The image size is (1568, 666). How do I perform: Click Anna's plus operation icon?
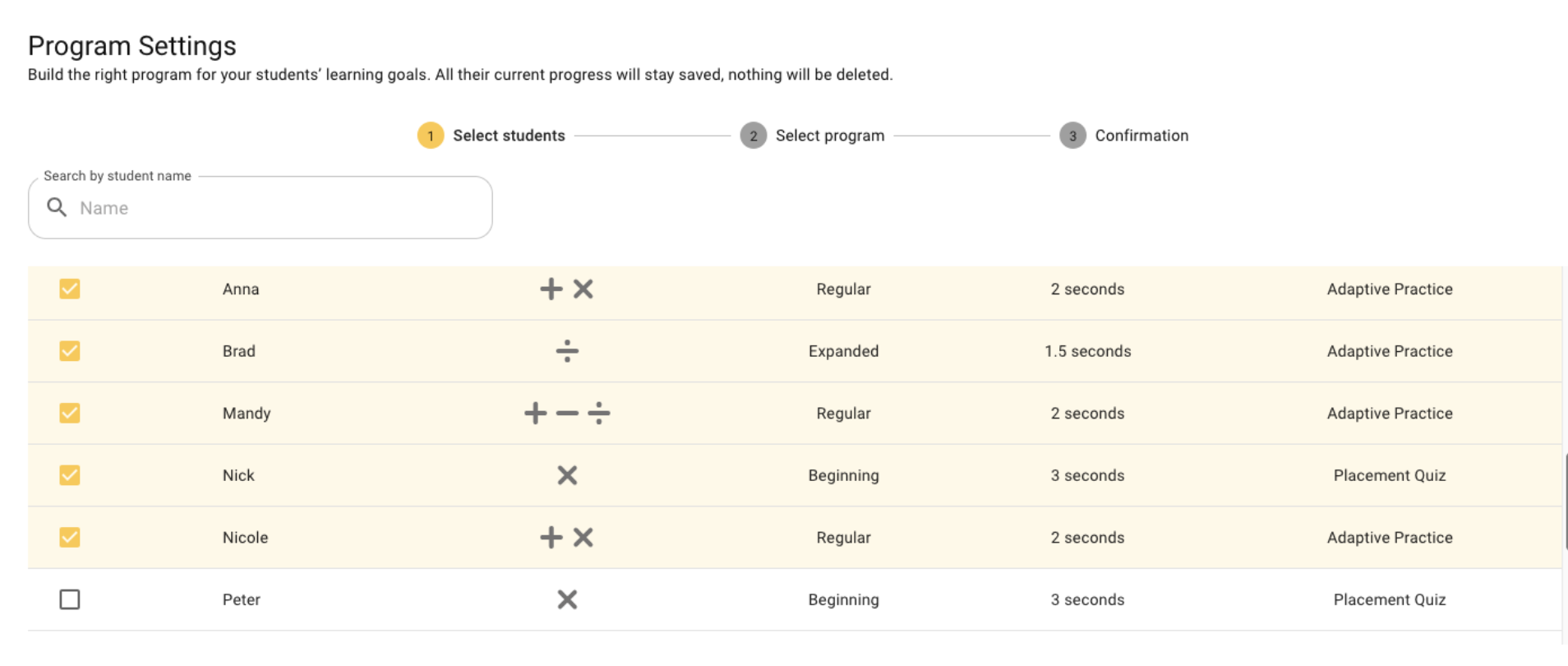(551, 289)
